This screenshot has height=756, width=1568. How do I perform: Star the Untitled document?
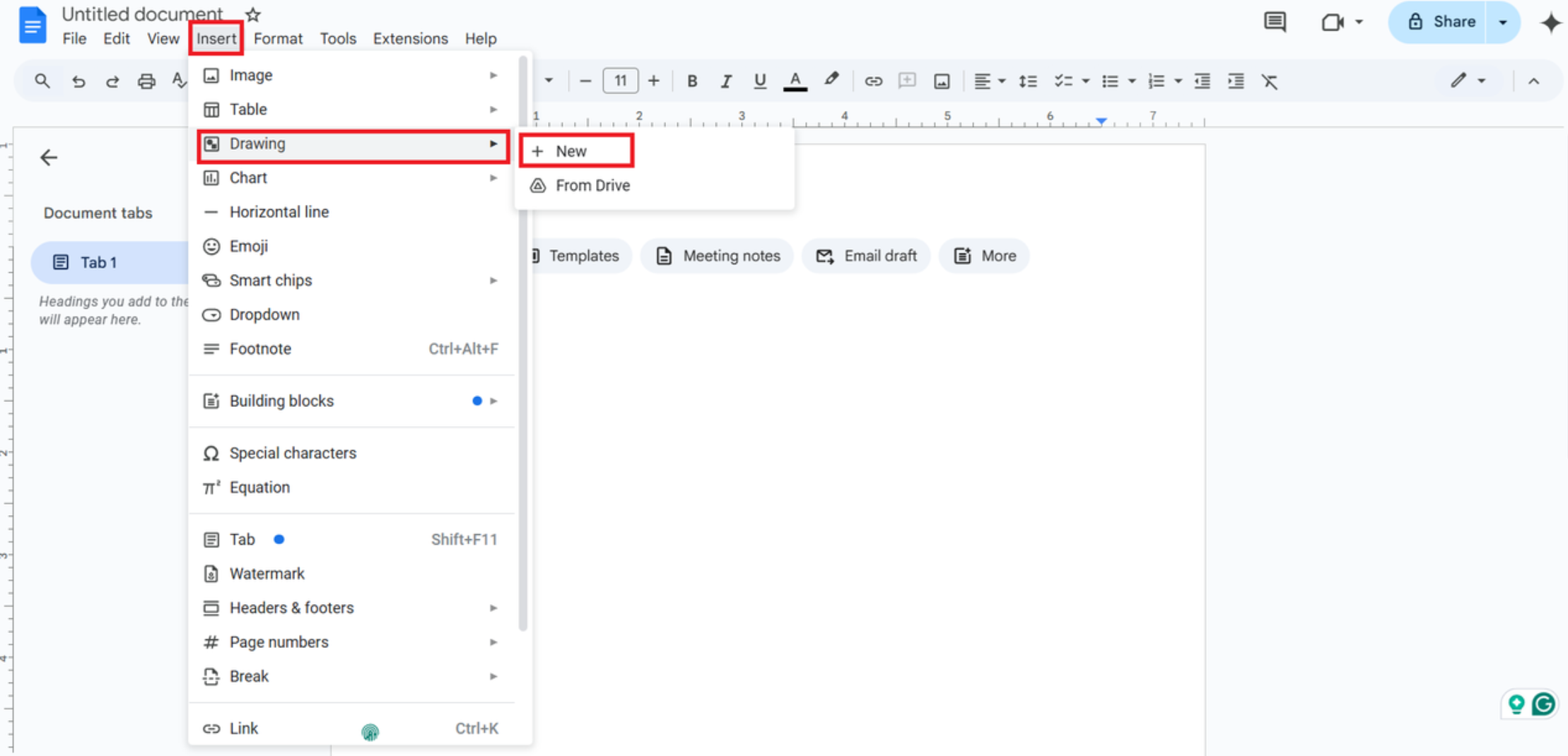tap(252, 14)
